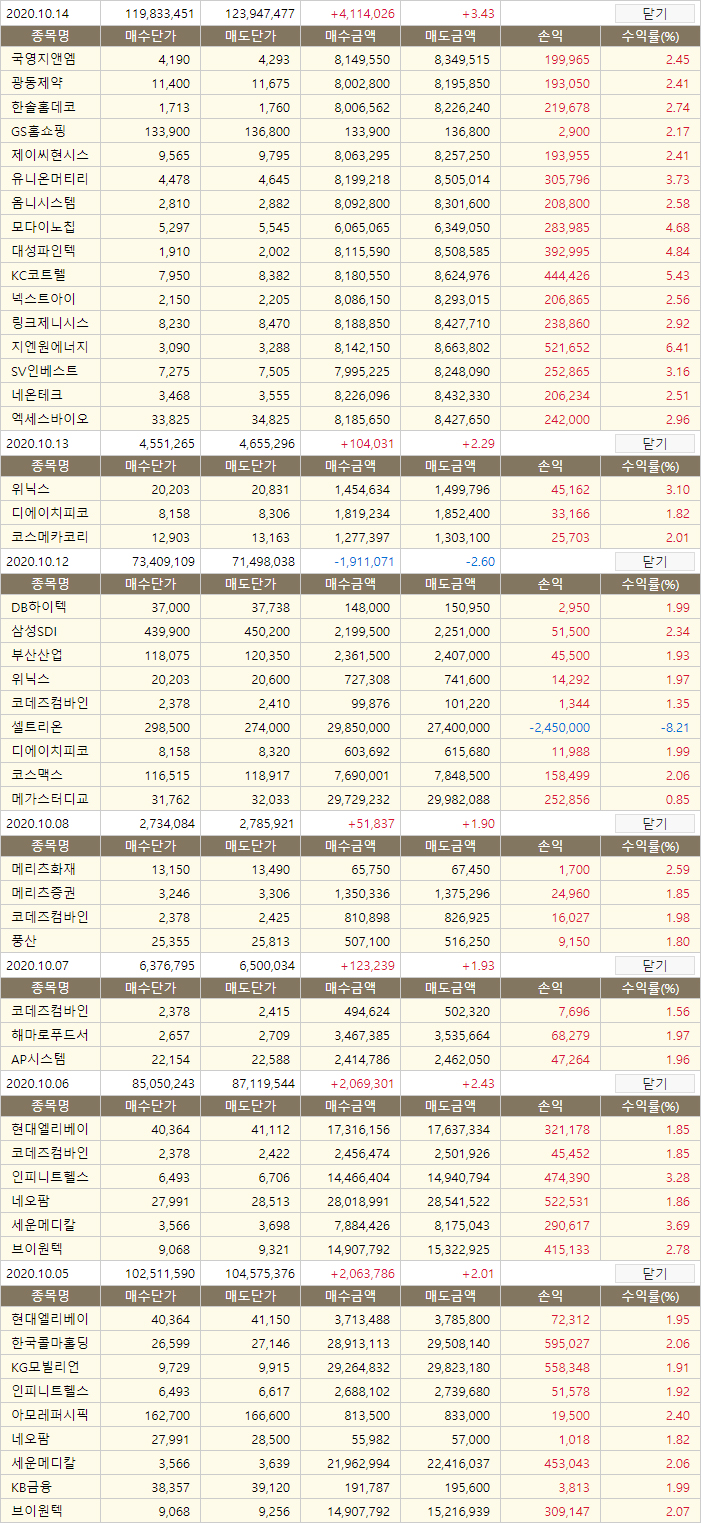Click stock name 대성파인텍
Viewport: 701px width, 1523px height.
pos(43,251)
